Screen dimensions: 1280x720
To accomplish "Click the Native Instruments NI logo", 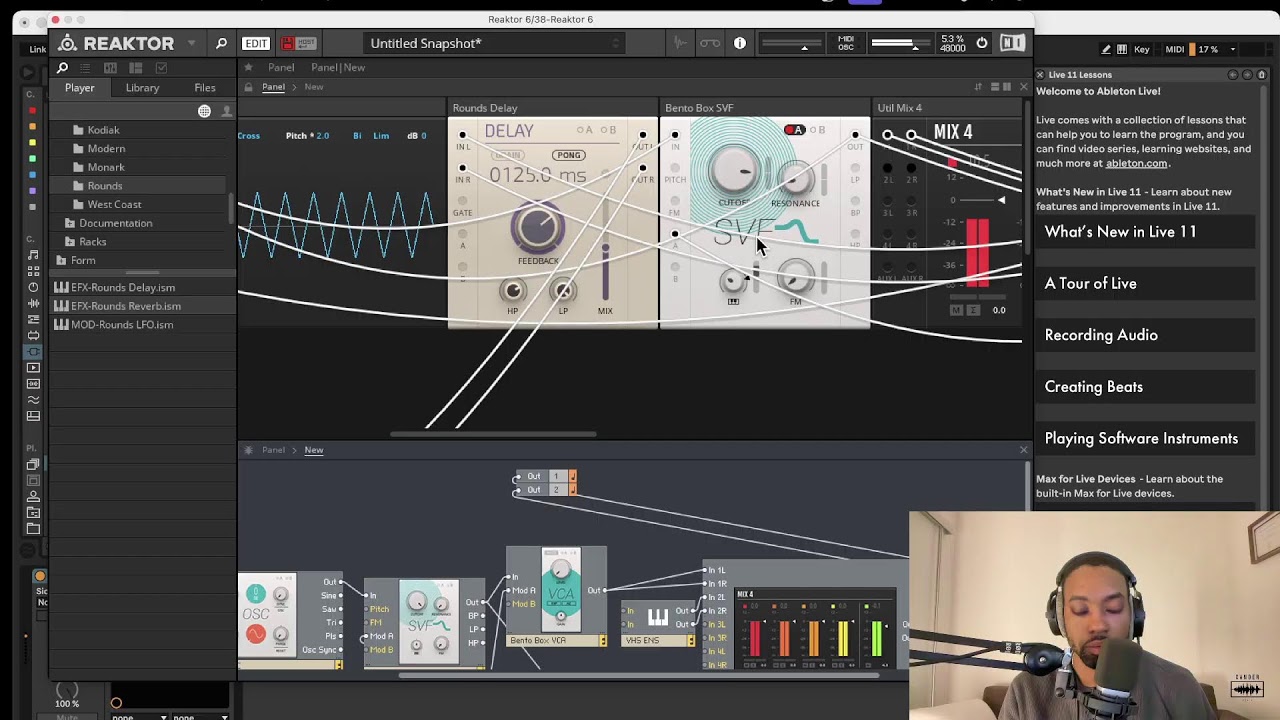I will (1012, 43).
